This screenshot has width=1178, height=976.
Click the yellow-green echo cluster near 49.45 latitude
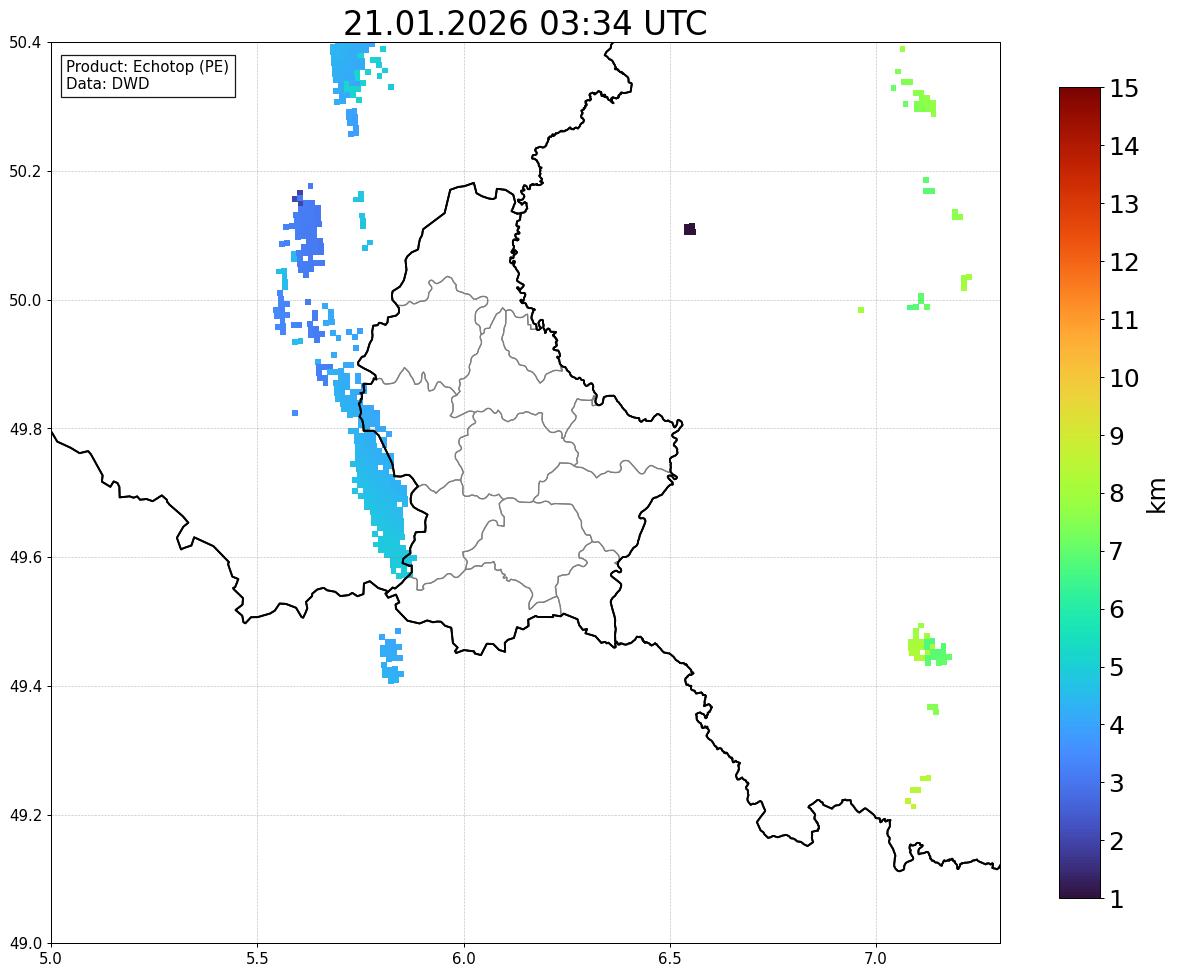coord(928,645)
